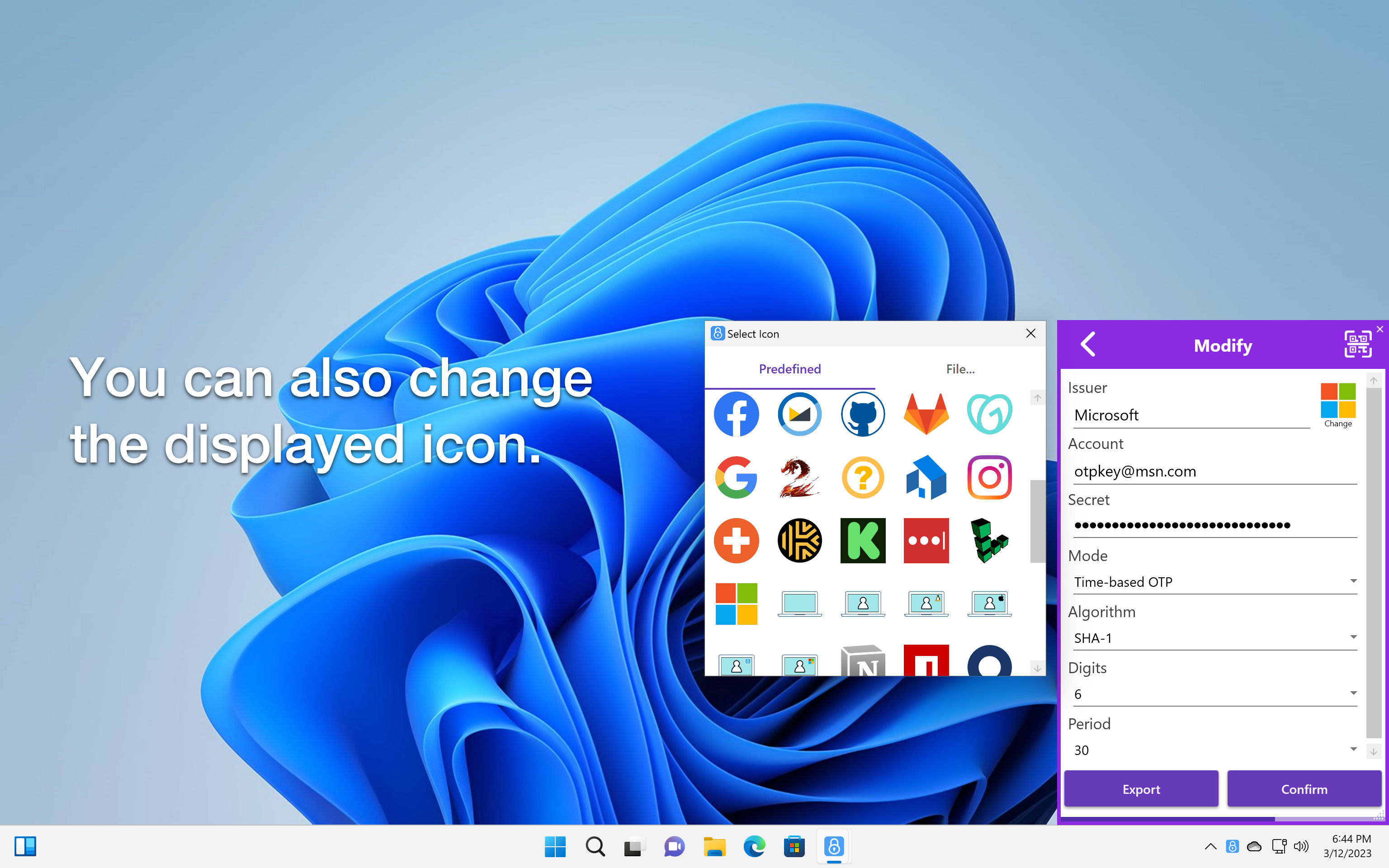Select the Microsoft four-square icon
1389x868 pixels.
coord(737,604)
